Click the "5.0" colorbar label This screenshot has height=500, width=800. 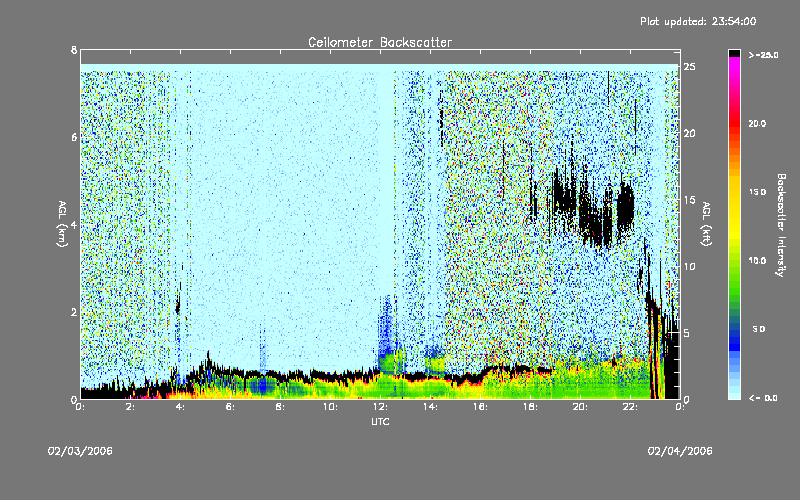tap(759, 329)
